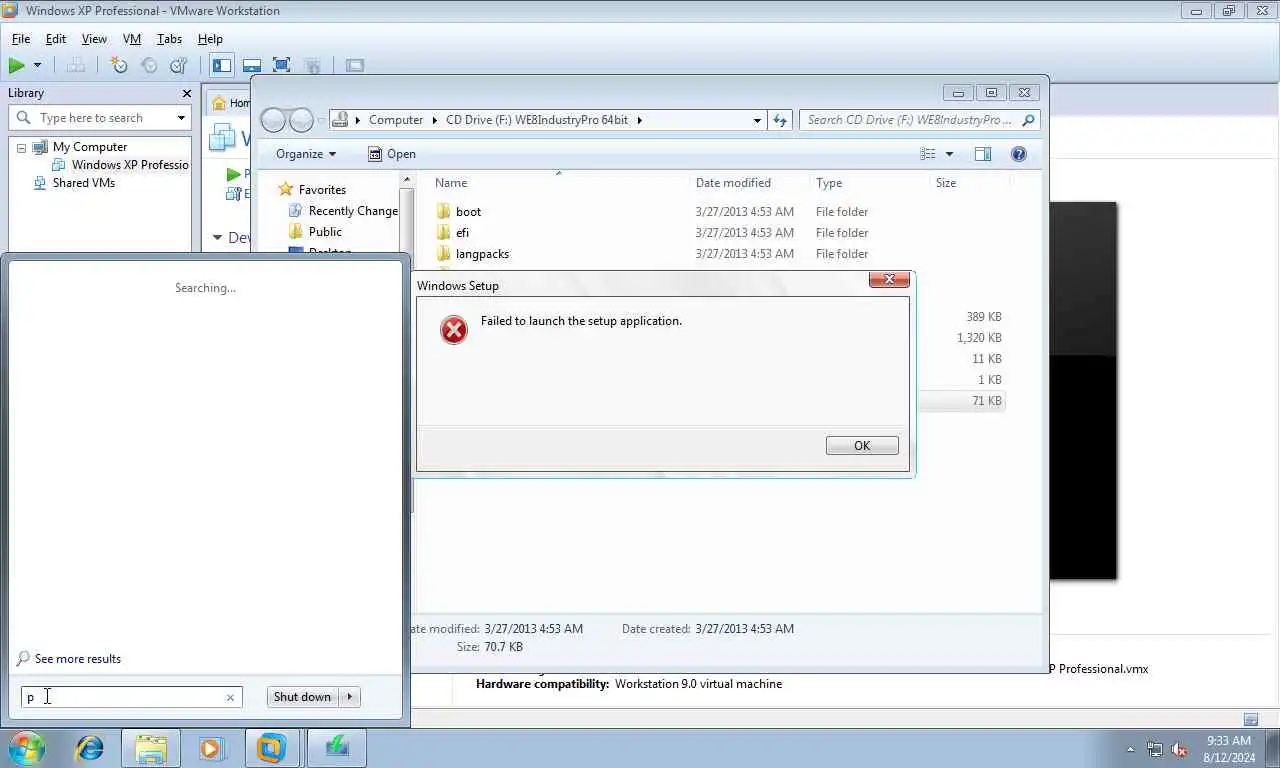Click Send Ctrl+Alt+Del toolbar icon
Image resolution: width=1280 pixels, height=768 pixels.
click(x=76, y=65)
